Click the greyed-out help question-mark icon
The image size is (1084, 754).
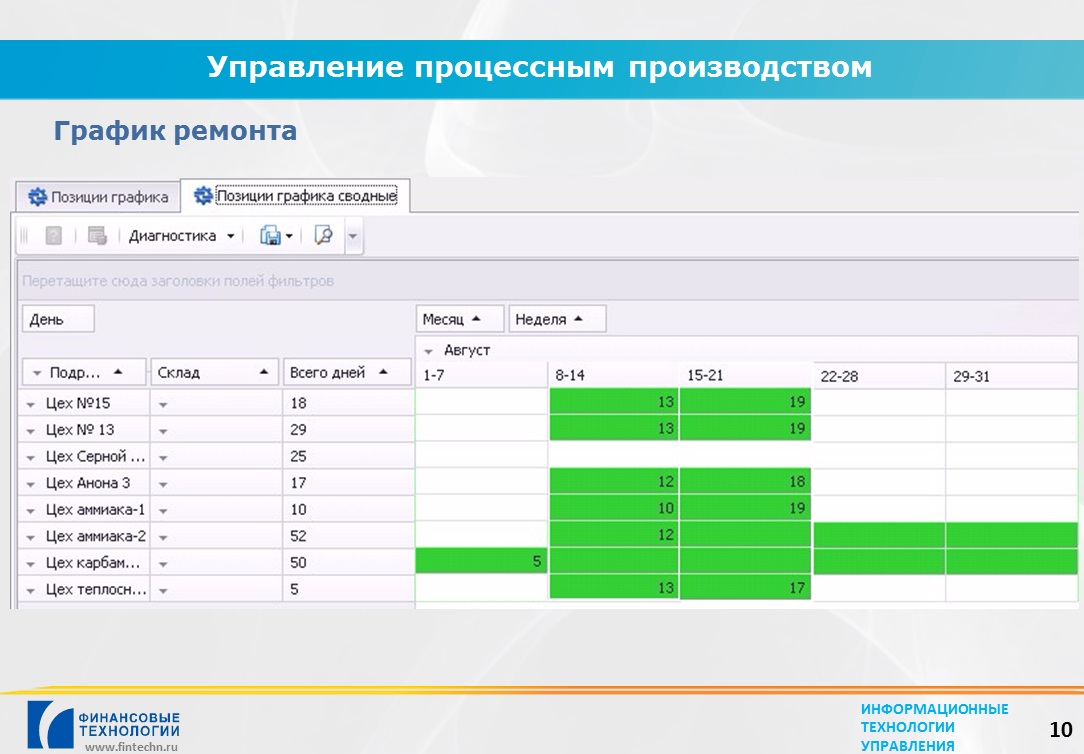click(53, 236)
